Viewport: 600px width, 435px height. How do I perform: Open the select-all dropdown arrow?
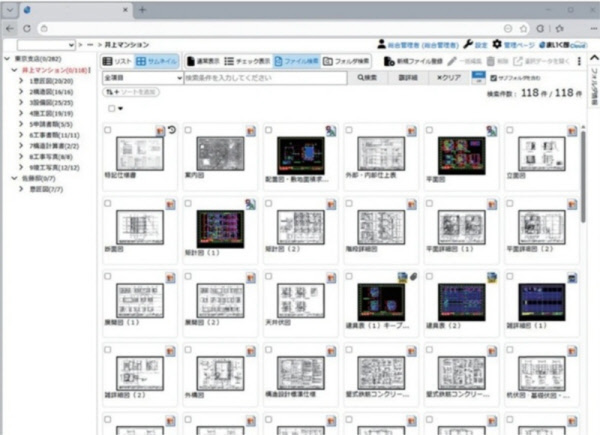point(121,109)
